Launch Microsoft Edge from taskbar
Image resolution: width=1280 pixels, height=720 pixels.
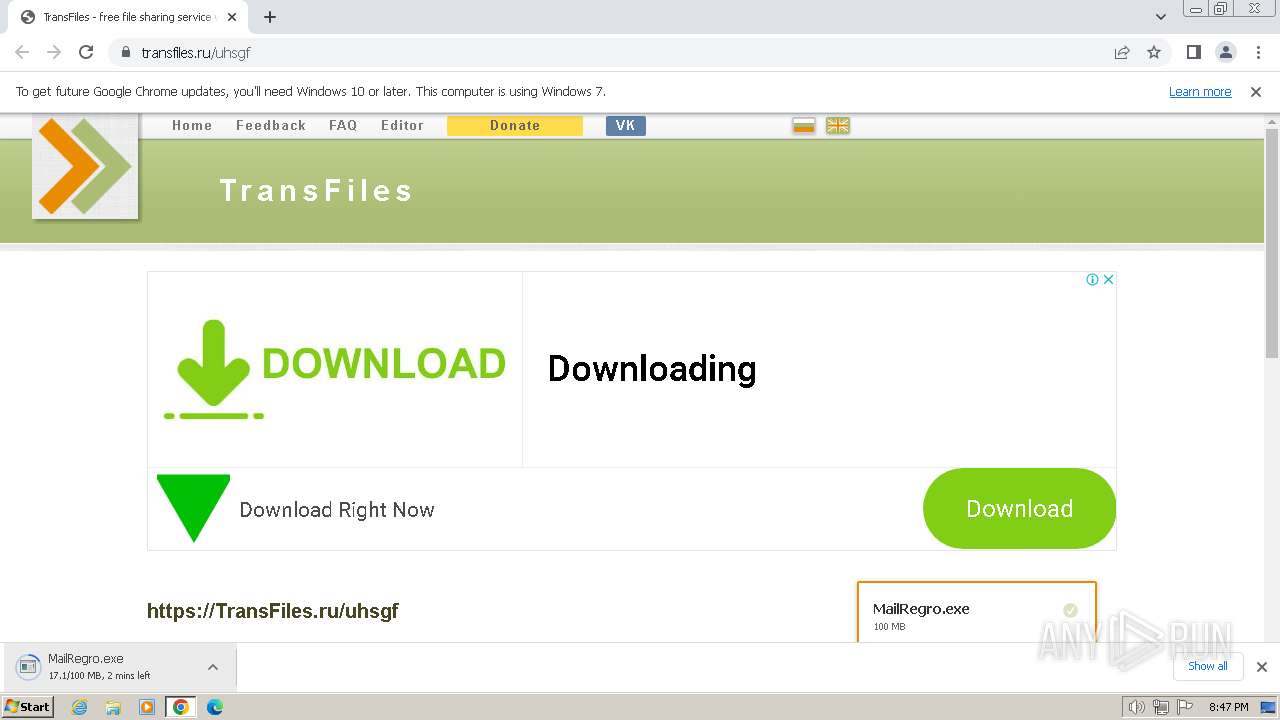pos(215,707)
